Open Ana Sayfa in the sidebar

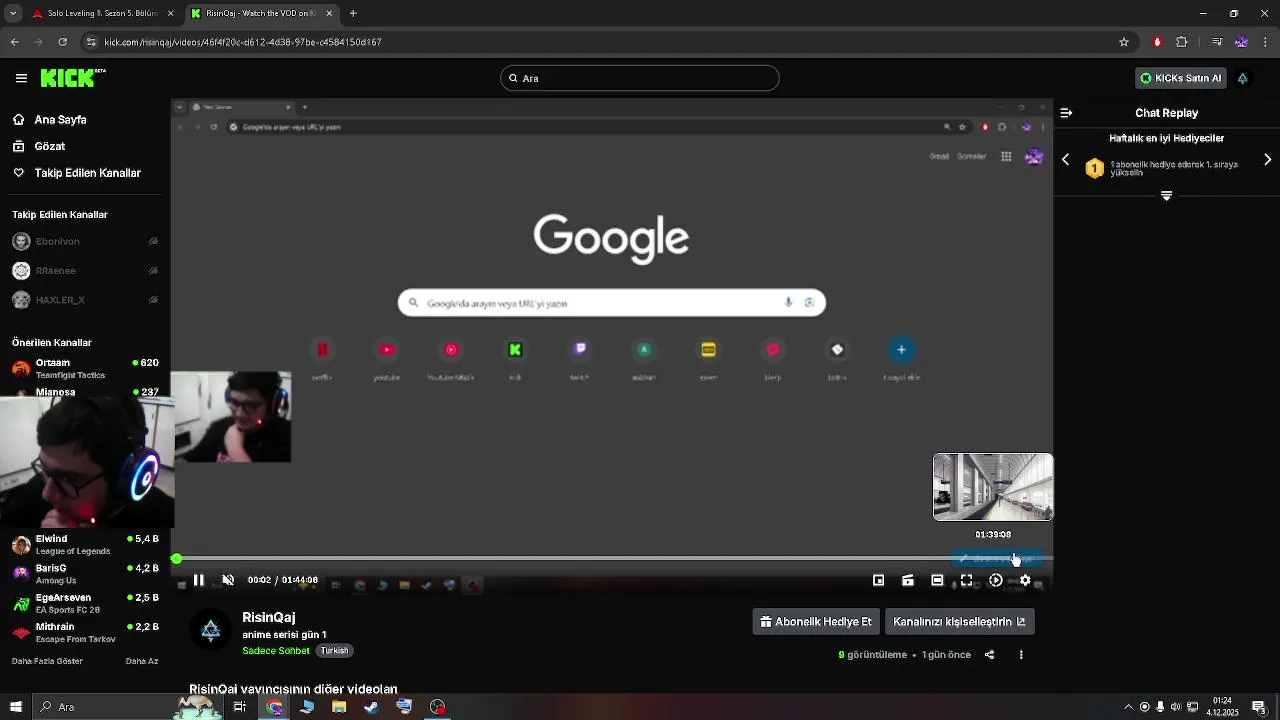[x=85, y=119]
